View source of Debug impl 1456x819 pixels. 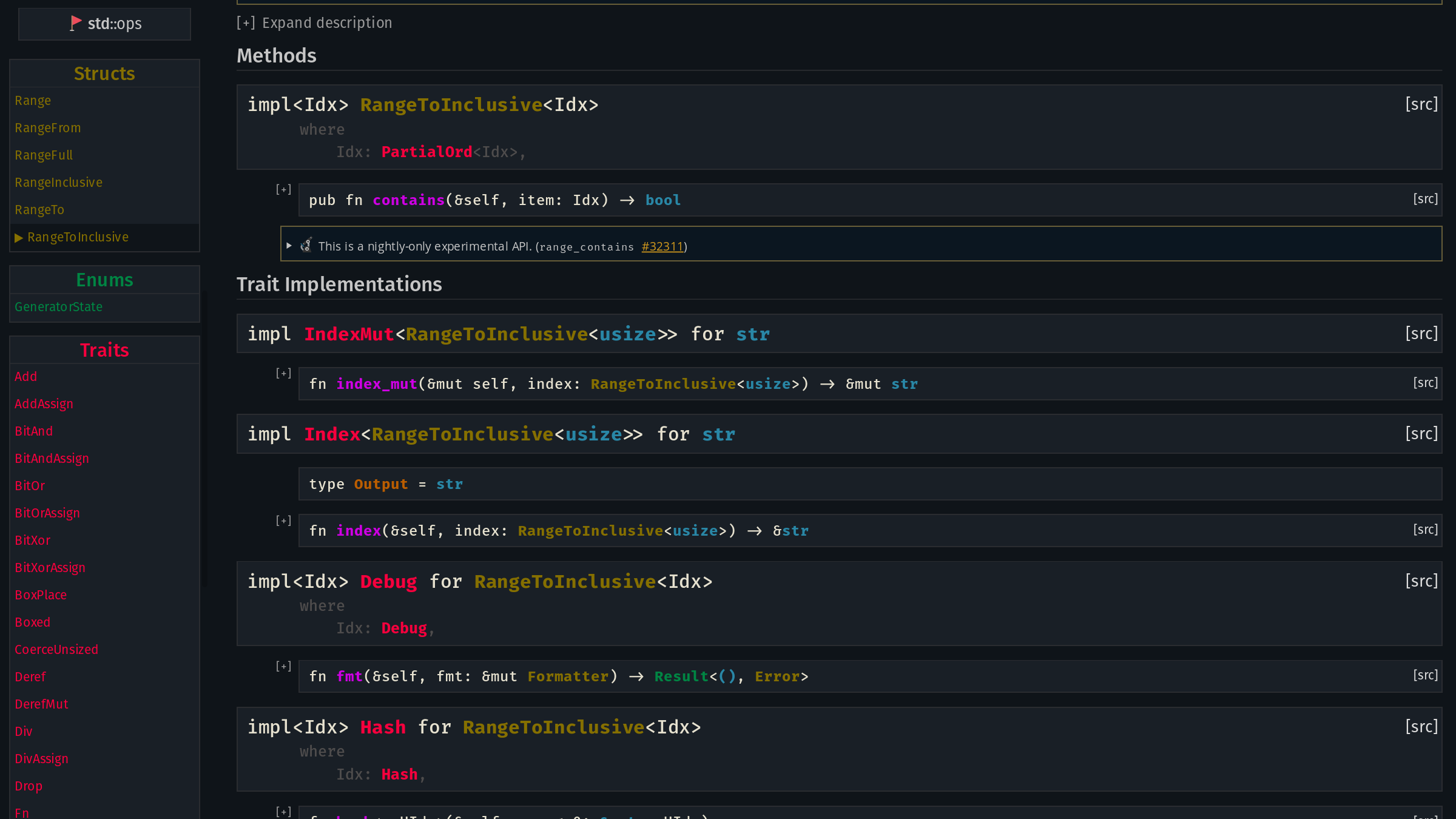1421,581
